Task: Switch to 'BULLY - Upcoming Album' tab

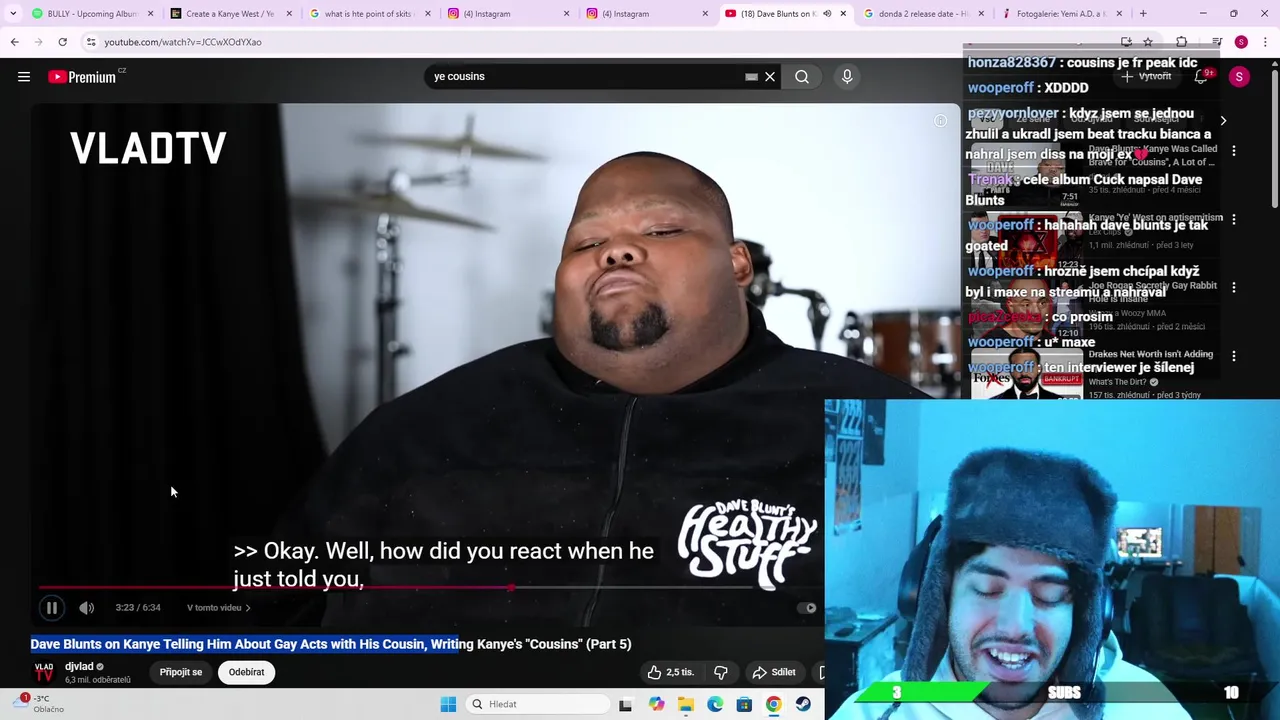Action: 90,14
